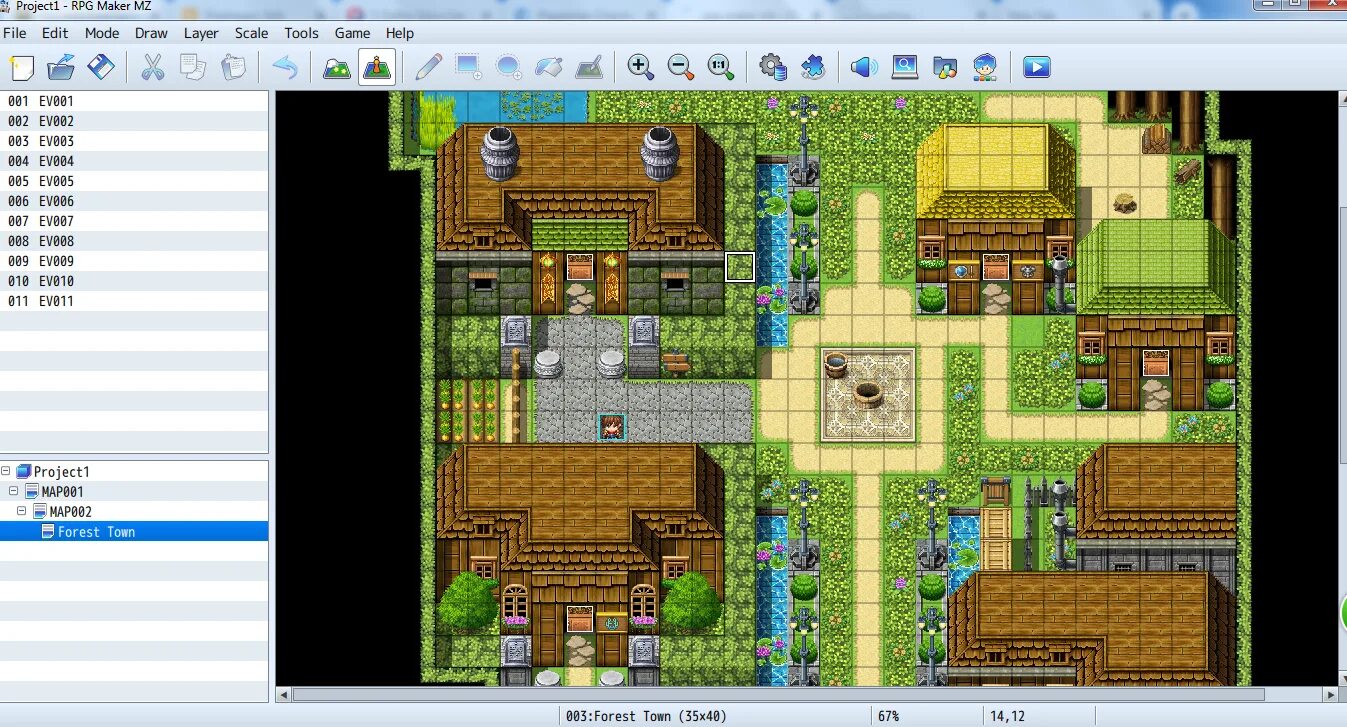
Task: Open the Help menu
Action: [400, 33]
